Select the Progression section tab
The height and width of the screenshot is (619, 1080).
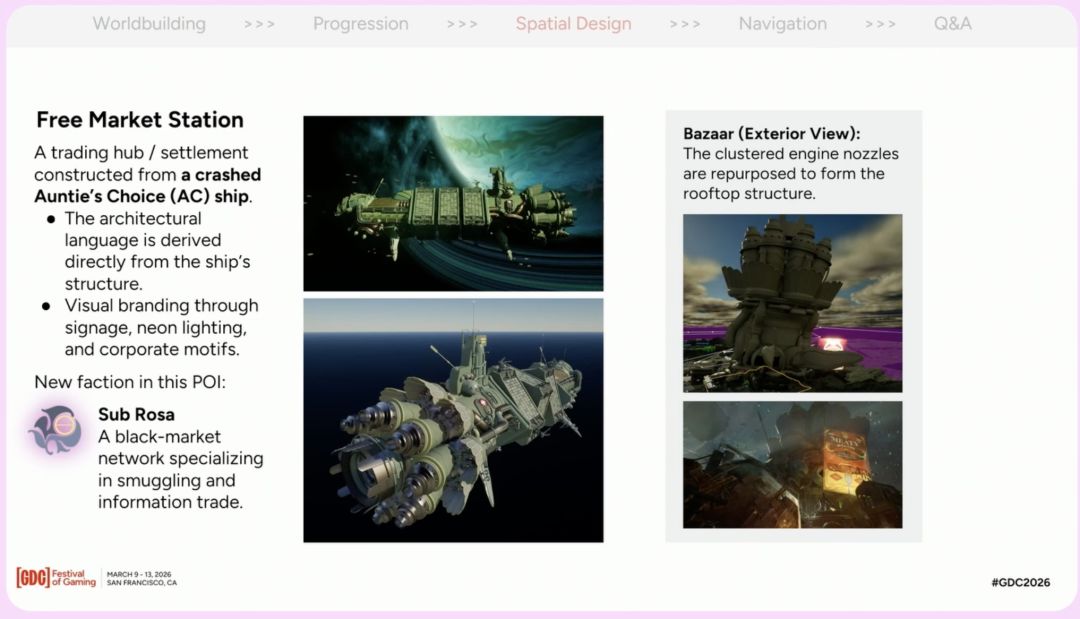tap(360, 23)
